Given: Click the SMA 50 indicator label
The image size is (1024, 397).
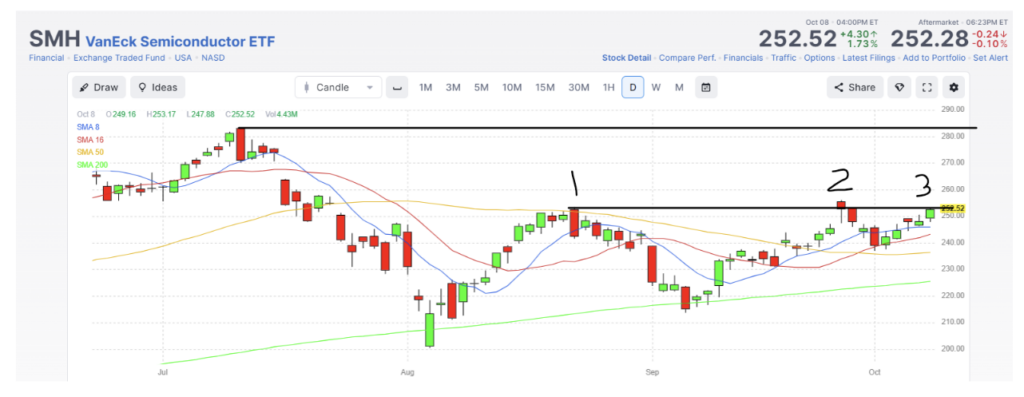Looking at the screenshot, I should coord(89,152).
